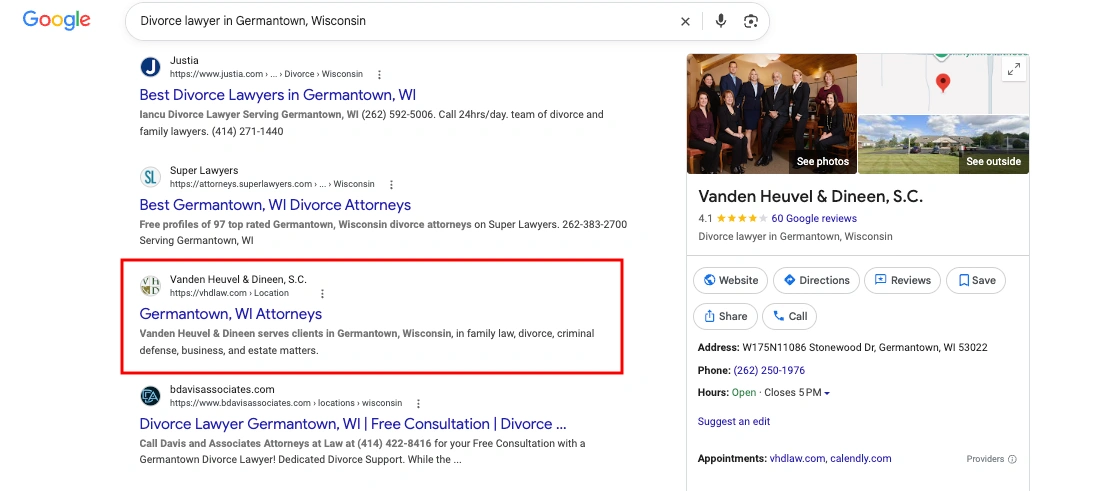Screen dimensions: 1097x491
Task: Start voice search with microphone icon
Action: click(721, 21)
